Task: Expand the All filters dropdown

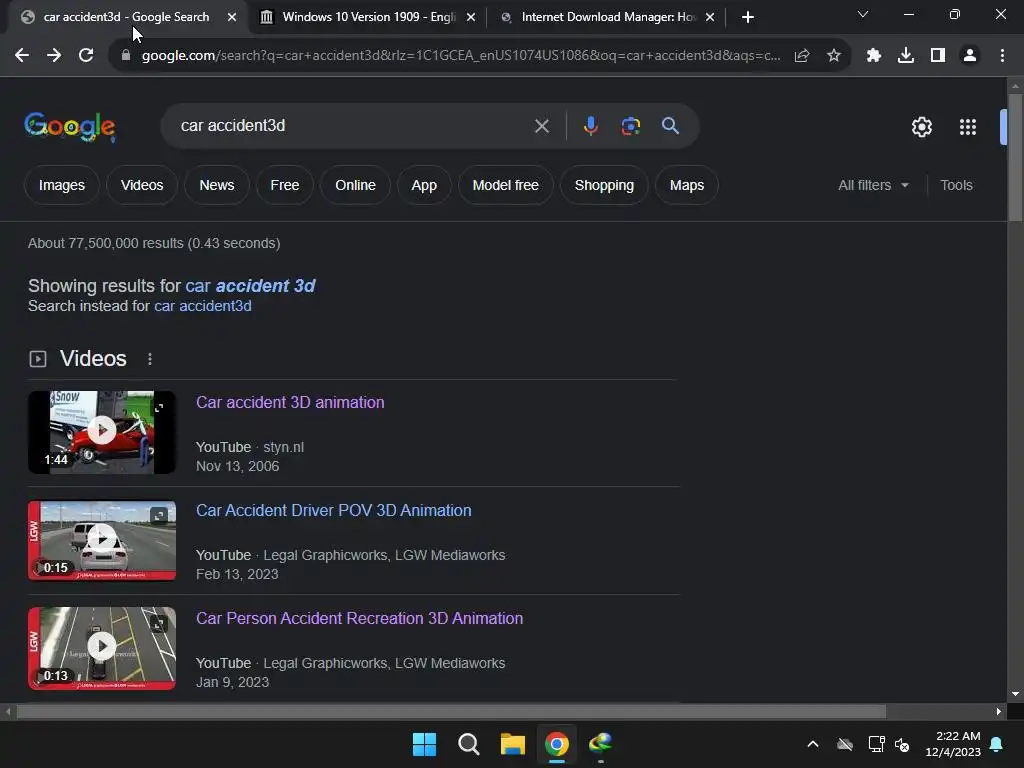Action: [873, 185]
